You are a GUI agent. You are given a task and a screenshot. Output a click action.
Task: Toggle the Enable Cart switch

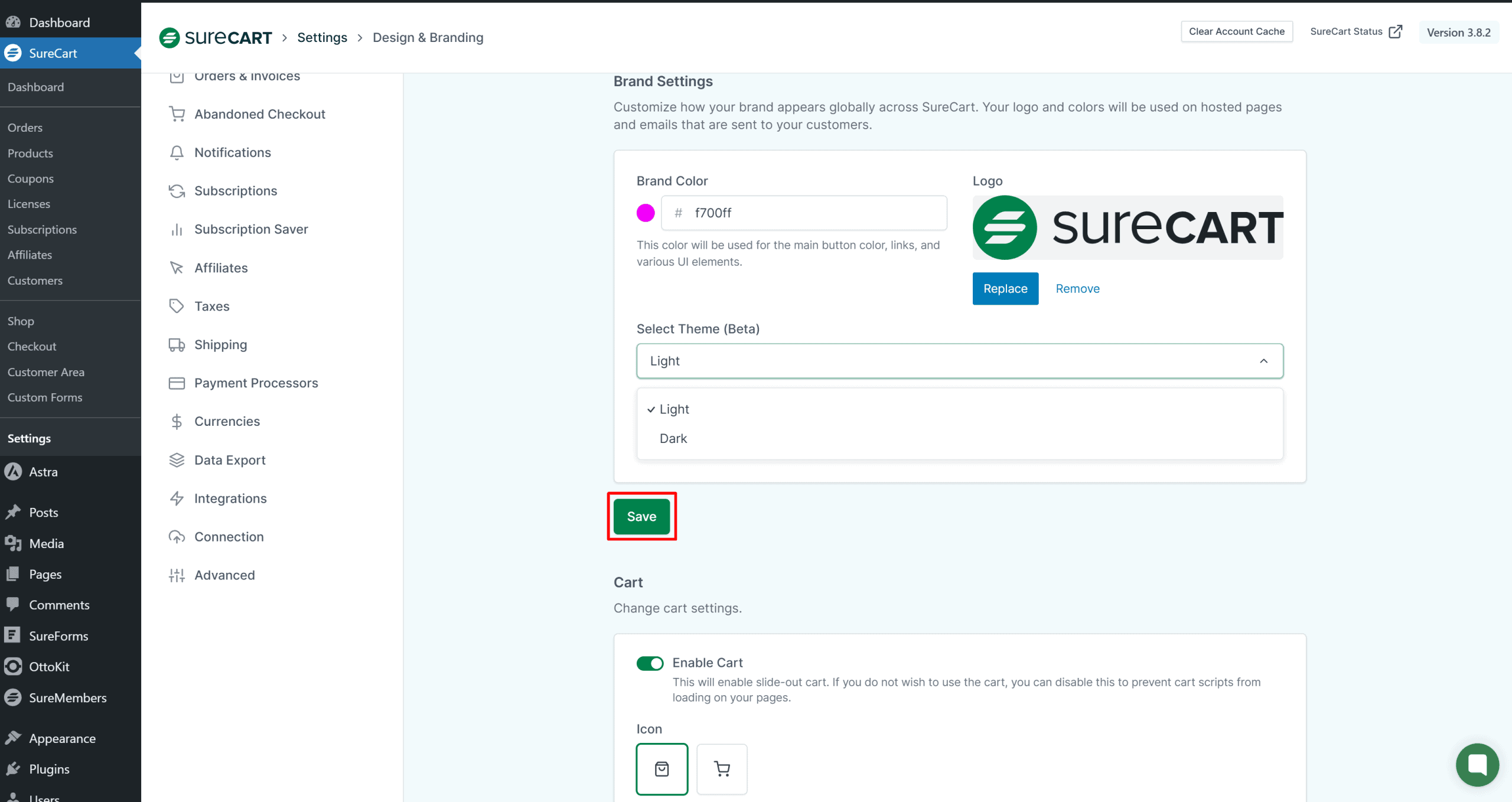pyautogui.click(x=650, y=663)
